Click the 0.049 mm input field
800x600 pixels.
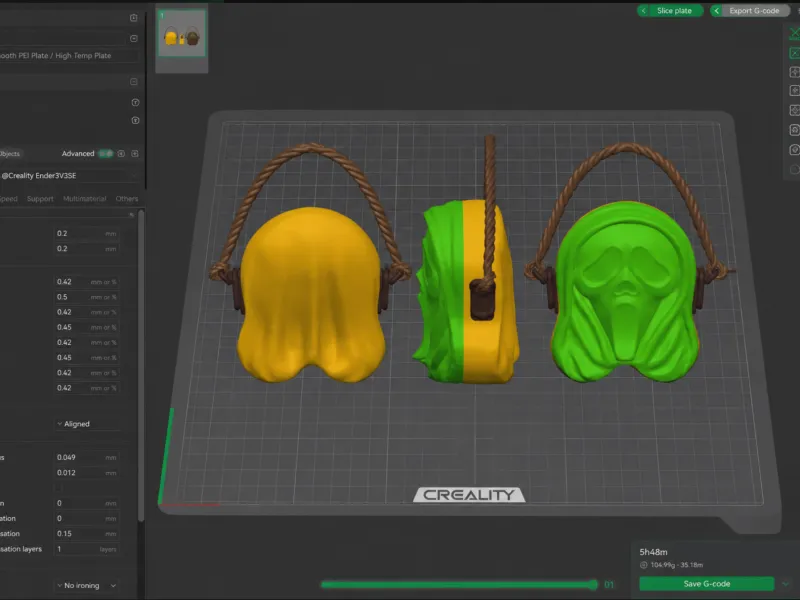87,458
